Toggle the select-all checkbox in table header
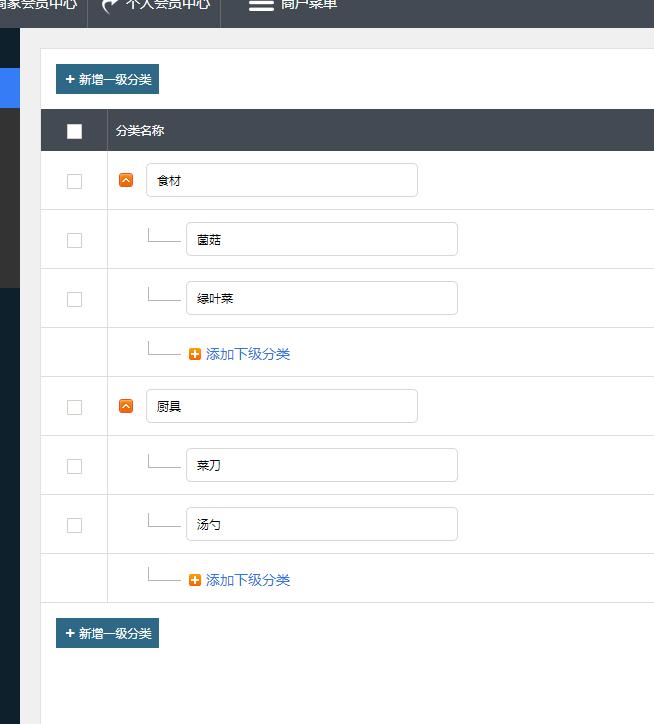Viewport: 654px width, 724px height. [74, 131]
